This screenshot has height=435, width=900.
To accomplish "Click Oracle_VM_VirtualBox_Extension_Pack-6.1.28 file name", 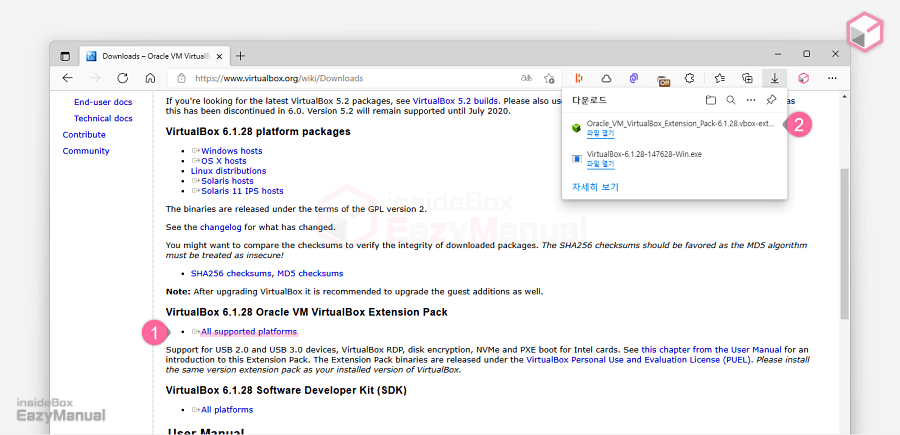I will click(682, 124).
